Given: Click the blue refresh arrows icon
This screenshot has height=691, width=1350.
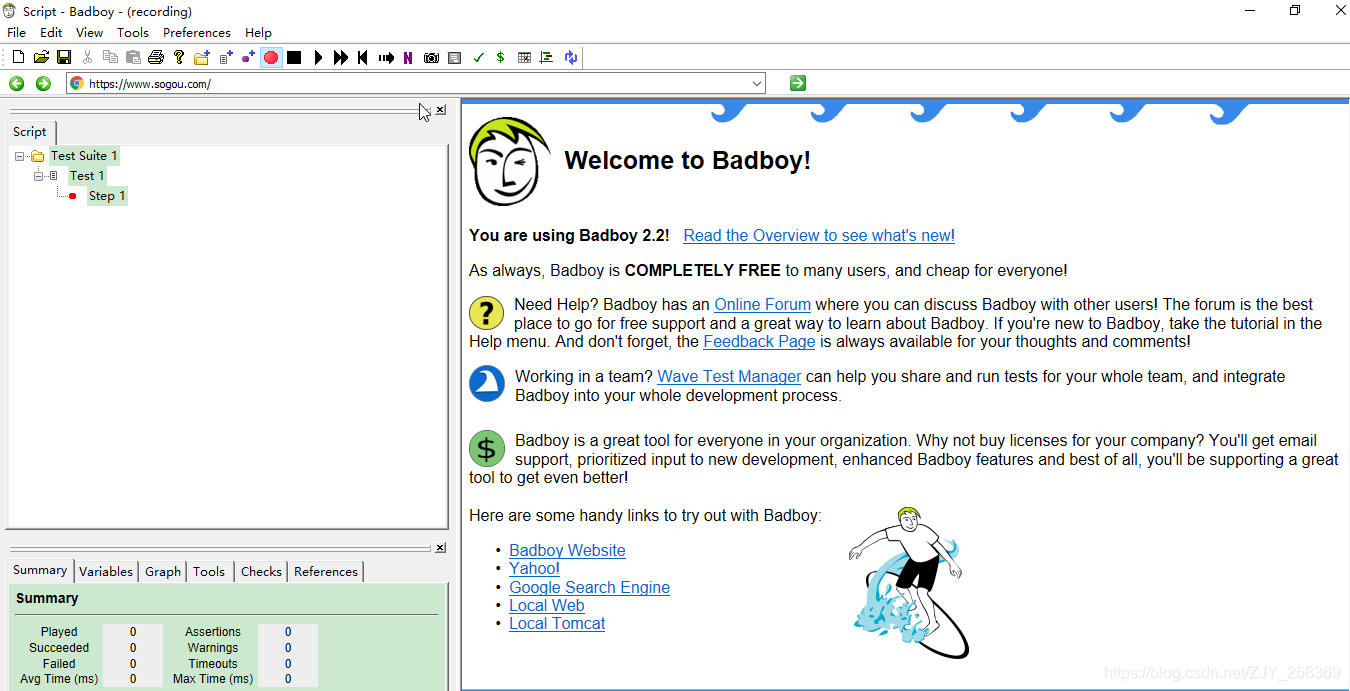Looking at the screenshot, I should point(570,57).
